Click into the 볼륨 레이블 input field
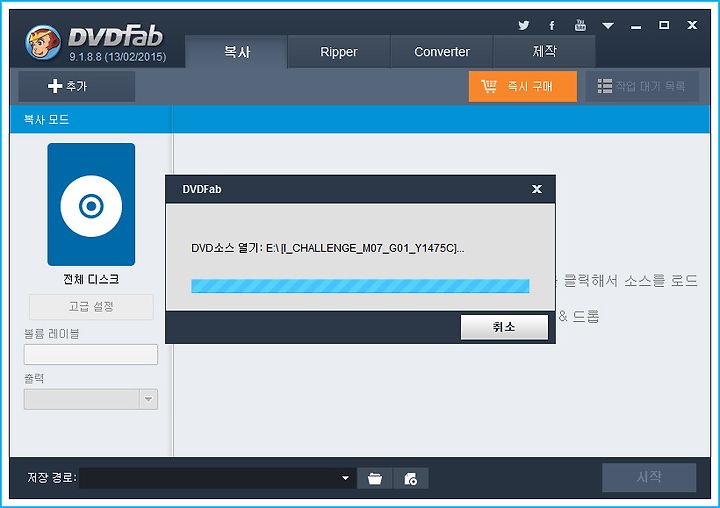Viewport: 720px width, 508px height. coord(90,355)
